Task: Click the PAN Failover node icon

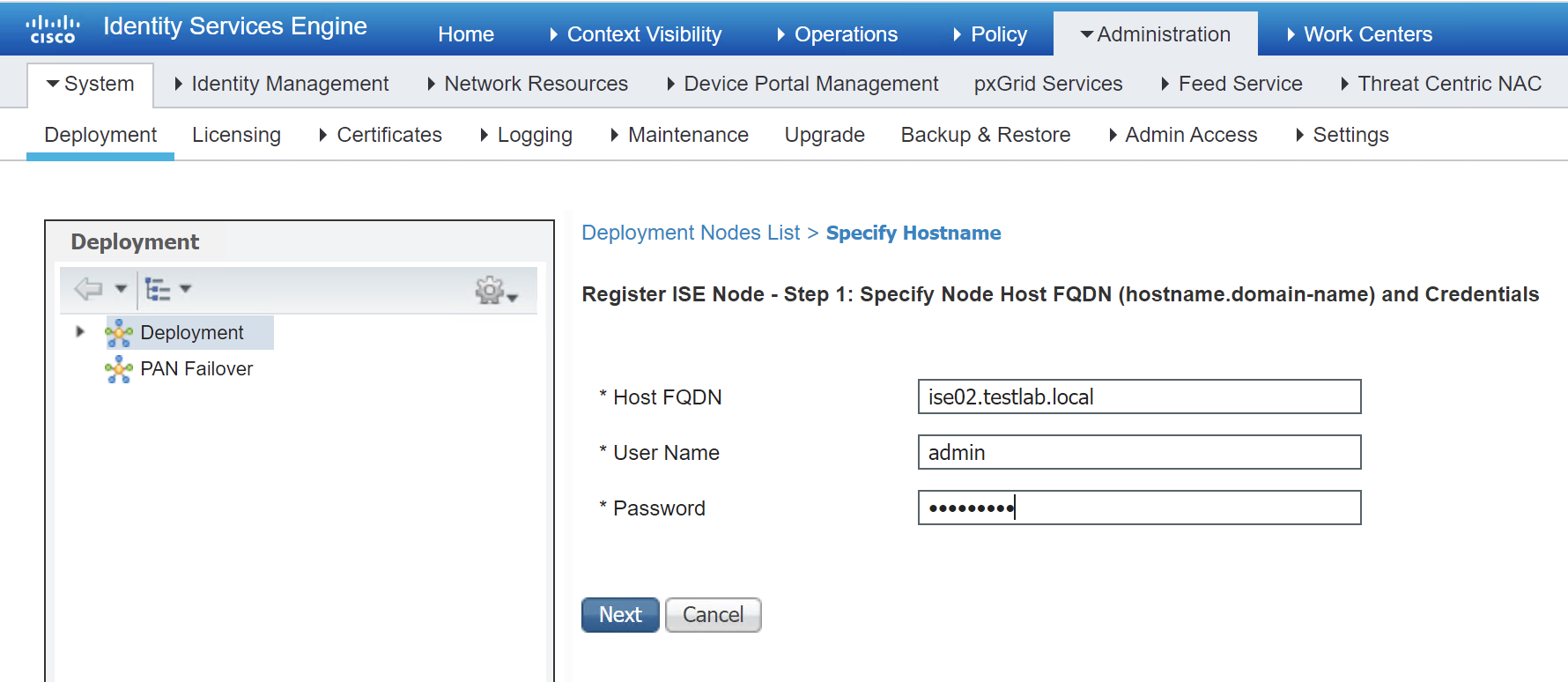Action: pyautogui.click(x=120, y=368)
